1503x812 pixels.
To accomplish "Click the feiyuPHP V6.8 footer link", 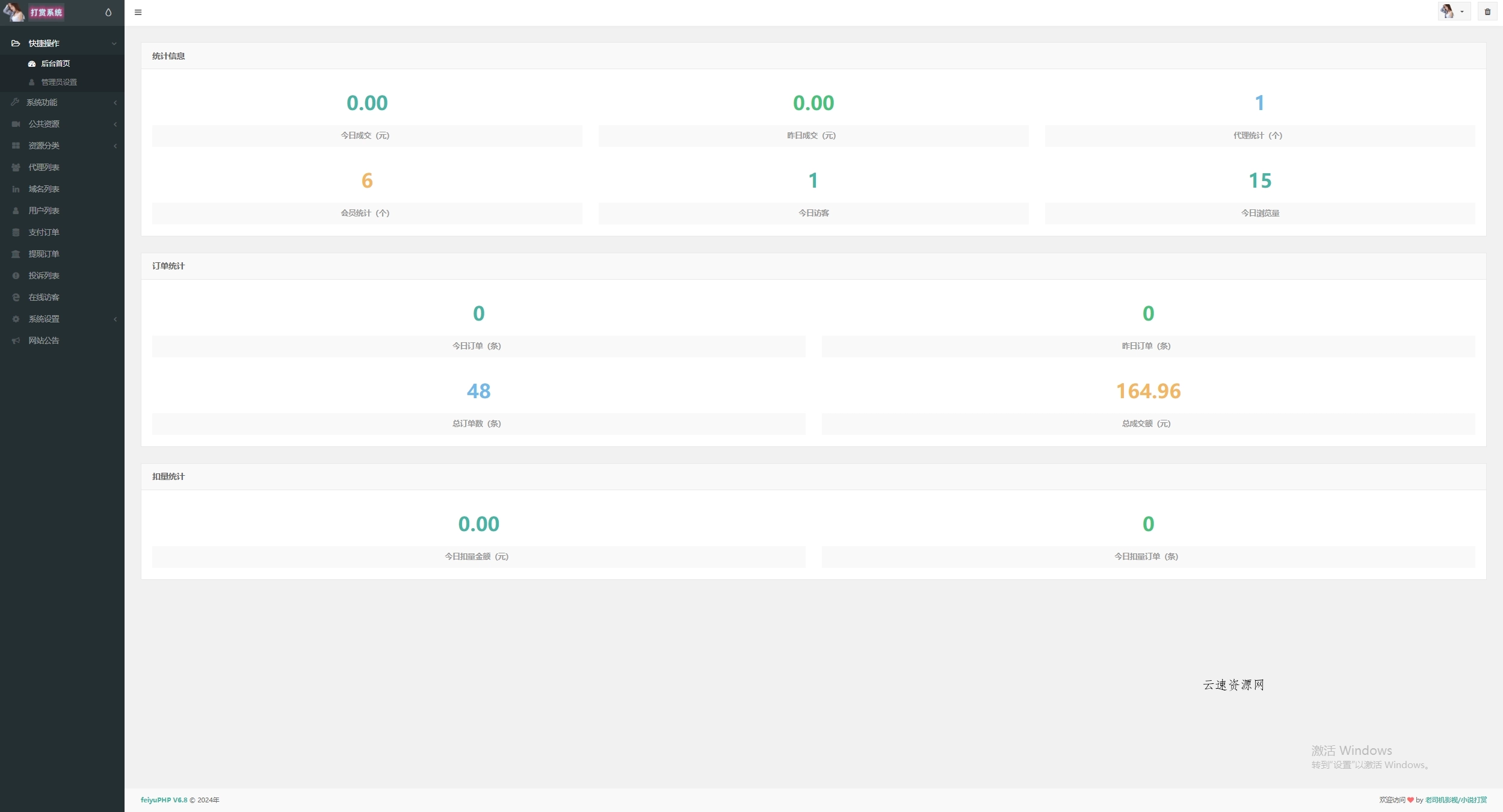I will click(164, 800).
